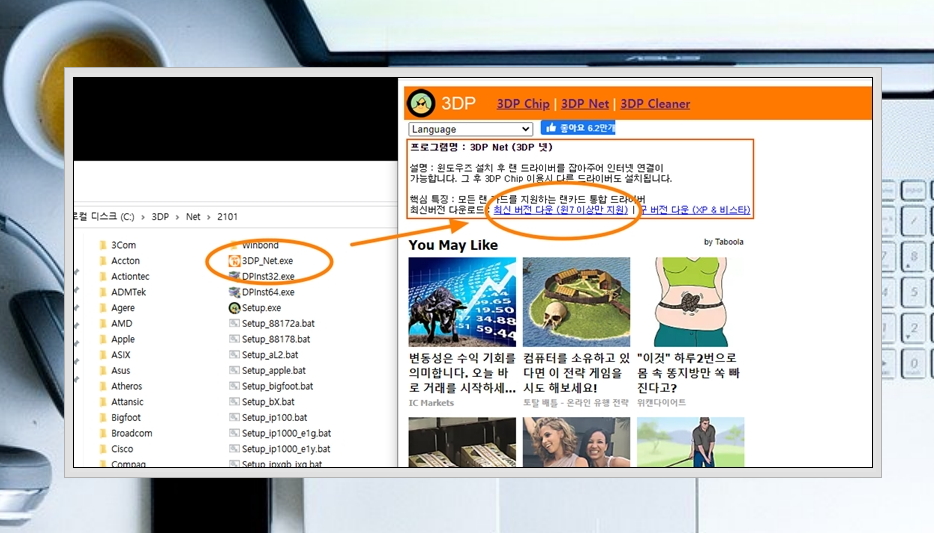The width and height of the screenshot is (934, 533).
Task: Select DPInst32.exe file icon
Action: (234, 276)
